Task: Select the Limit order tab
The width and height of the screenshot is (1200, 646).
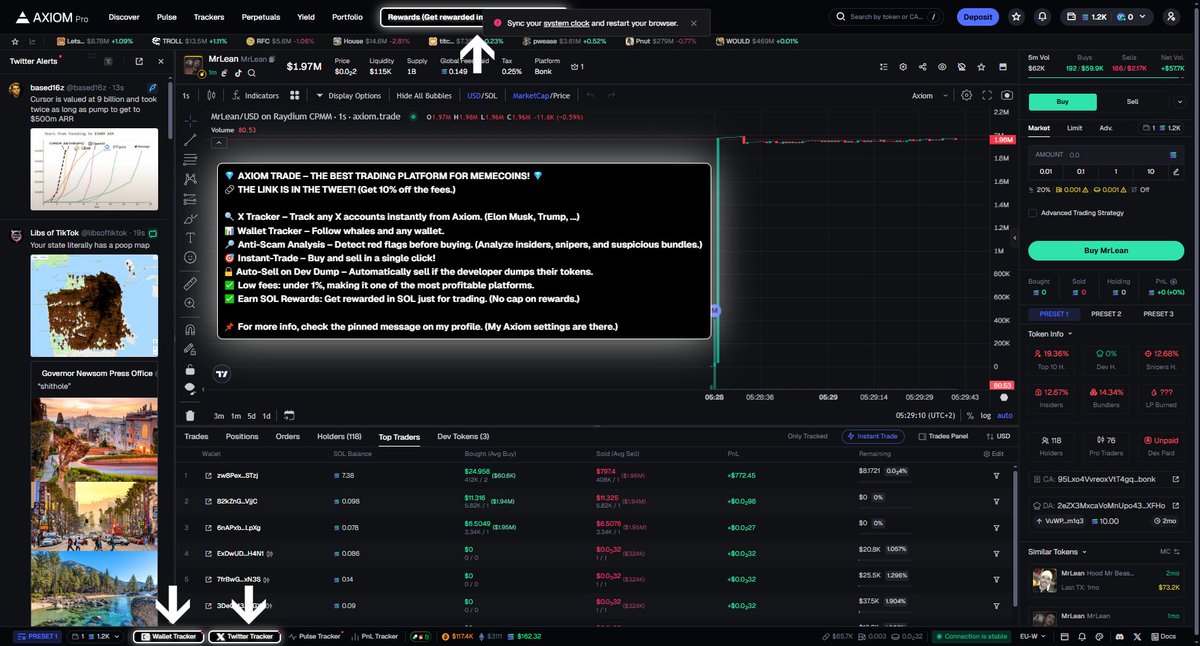Action: point(1074,128)
